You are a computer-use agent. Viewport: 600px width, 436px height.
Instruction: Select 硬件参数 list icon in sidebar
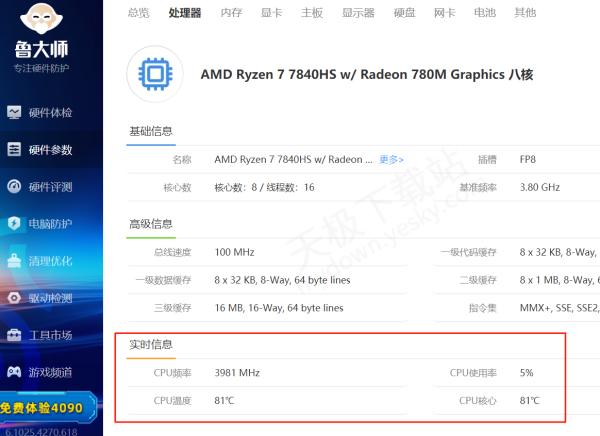pos(14,149)
